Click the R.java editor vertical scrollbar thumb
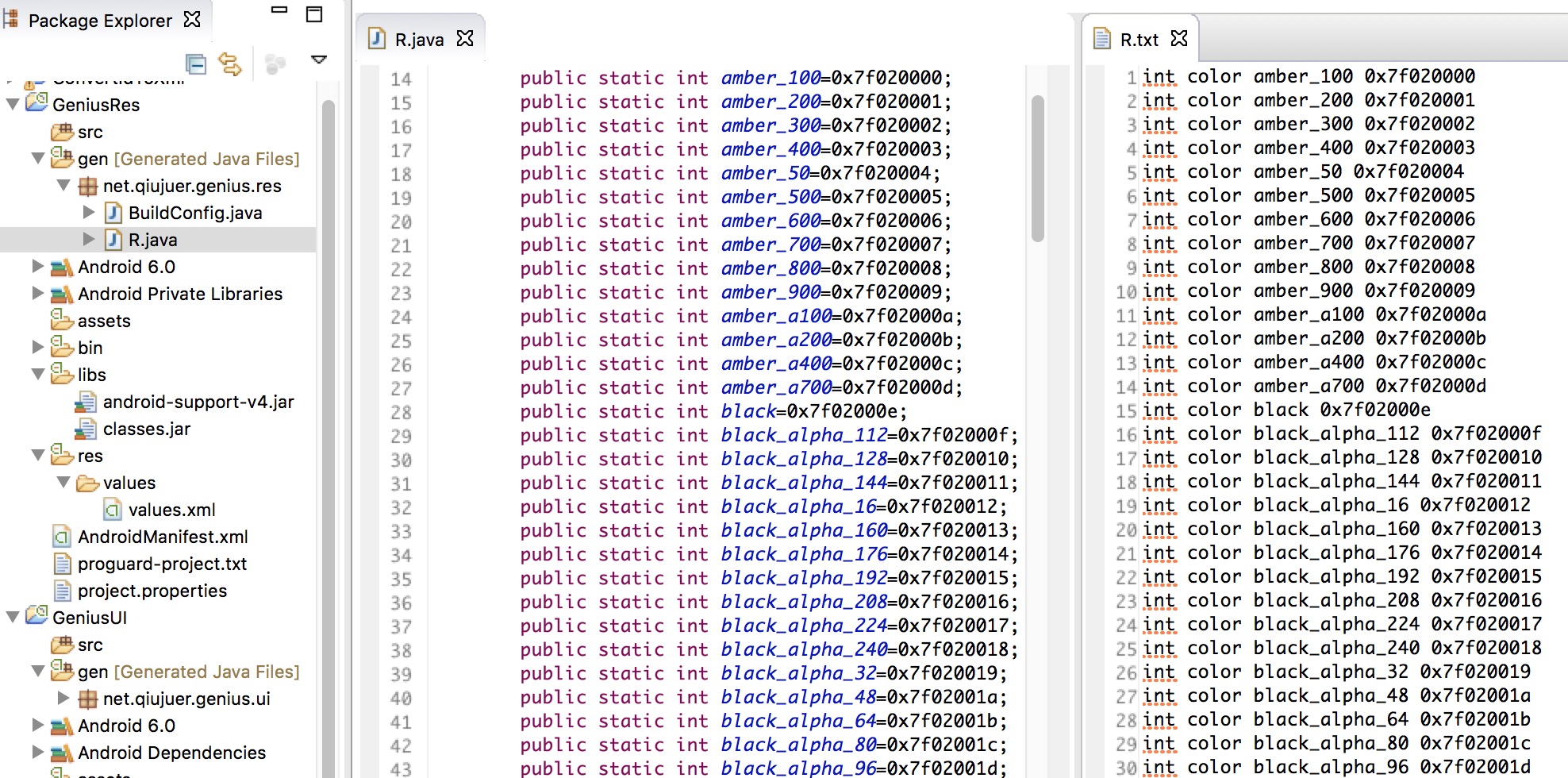 [x=1037, y=168]
